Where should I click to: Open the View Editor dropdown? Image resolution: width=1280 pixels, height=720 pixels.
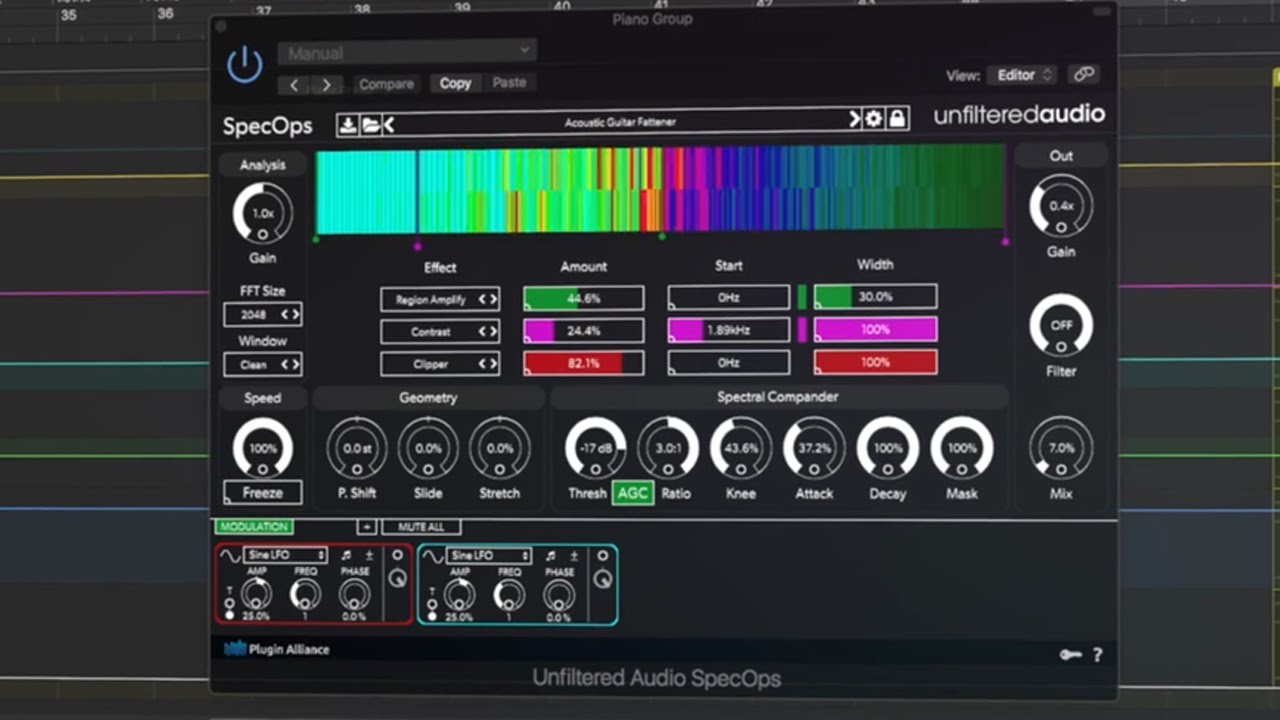1022,75
